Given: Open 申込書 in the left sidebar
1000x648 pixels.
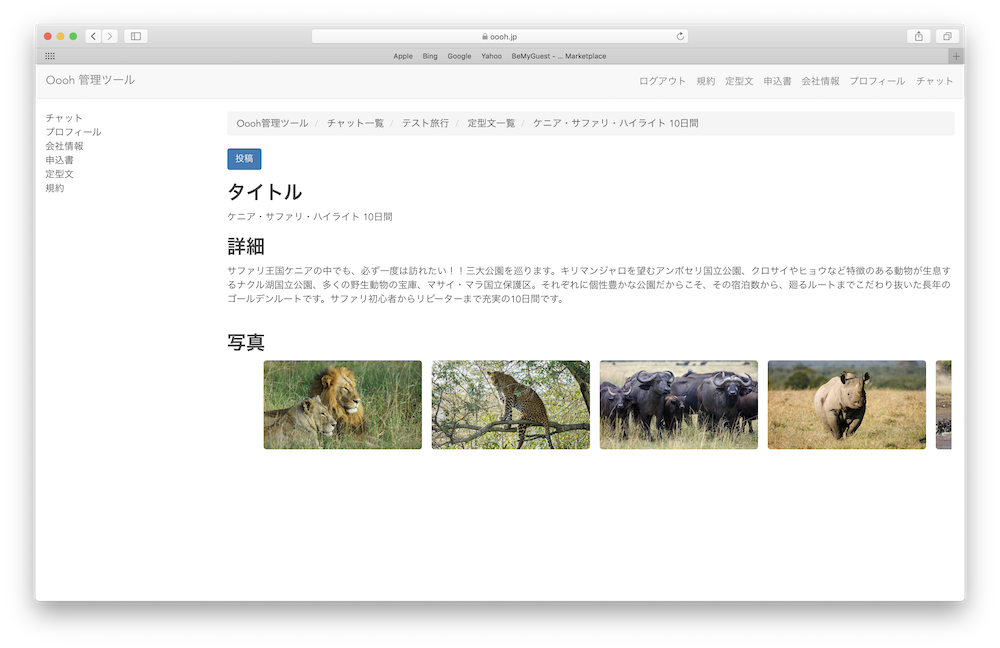Looking at the screenshot, I should 59,160.
